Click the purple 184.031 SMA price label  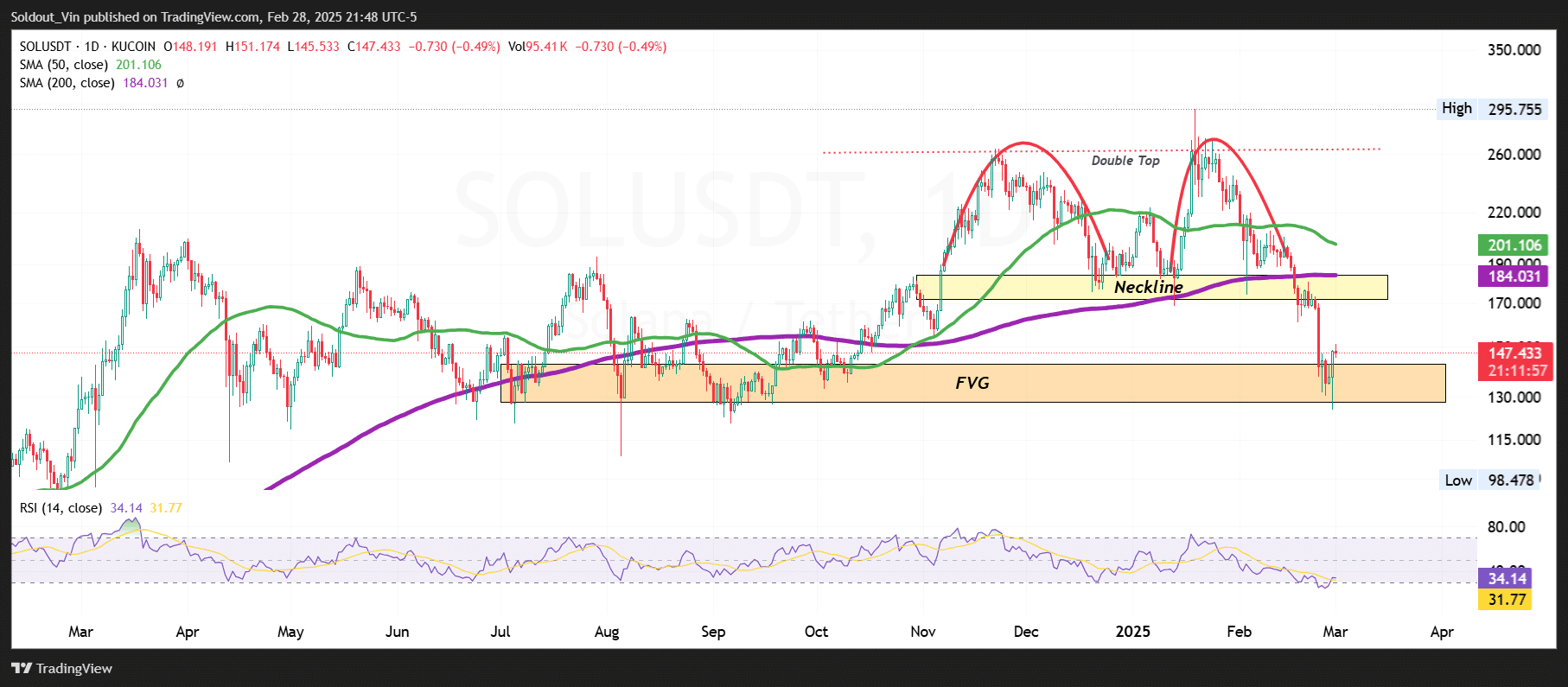point(1514,277)
